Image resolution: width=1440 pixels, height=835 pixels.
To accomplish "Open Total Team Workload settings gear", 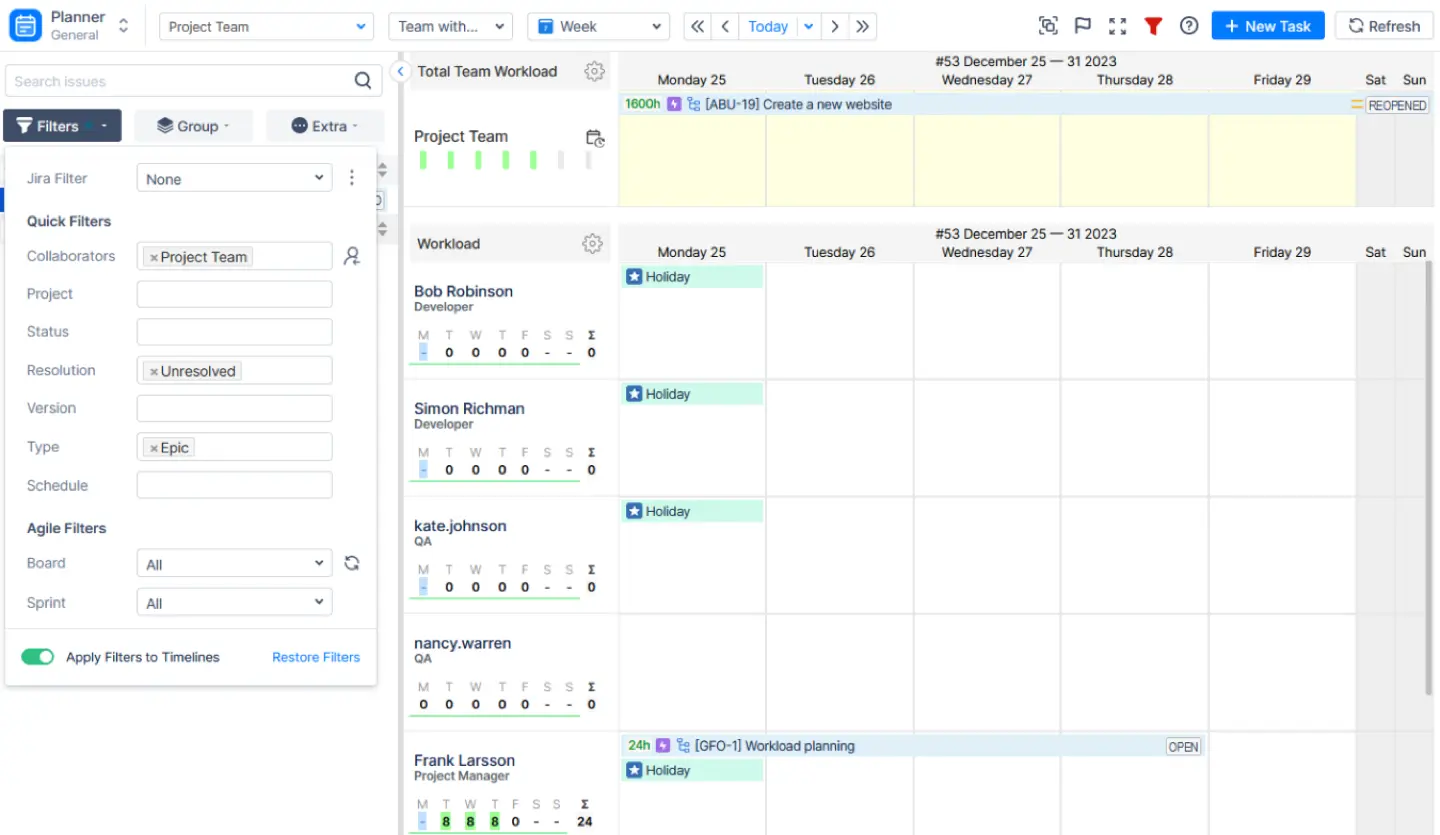I will [594, 71].
